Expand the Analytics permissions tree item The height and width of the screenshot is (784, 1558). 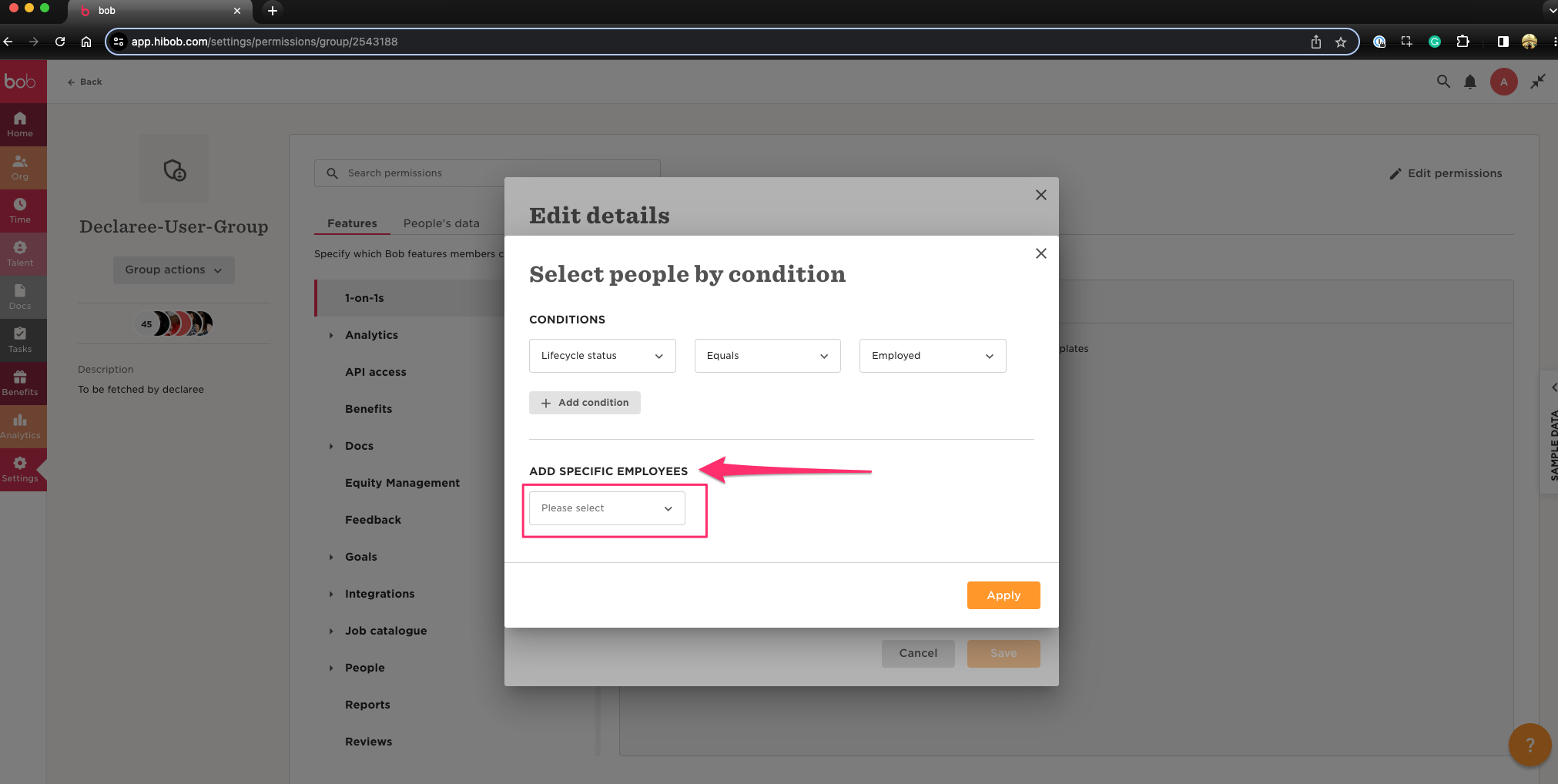(x=331, y=335)
